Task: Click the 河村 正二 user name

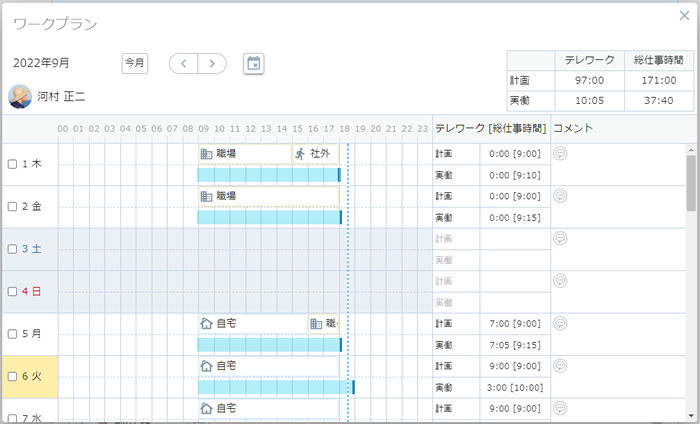Action: (x=61, y=97)
